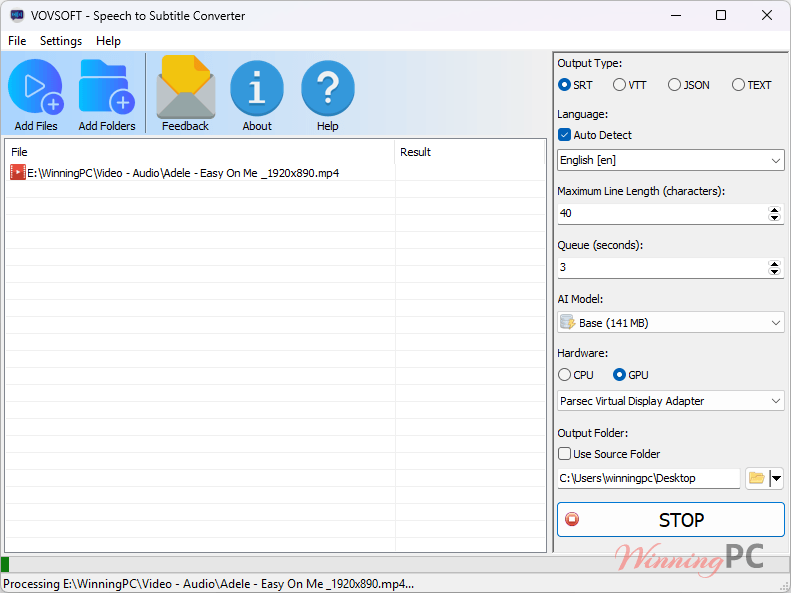791x593 pixels.
Task: Click the Maximum Line Length input field
Action: tap(662, 213)
